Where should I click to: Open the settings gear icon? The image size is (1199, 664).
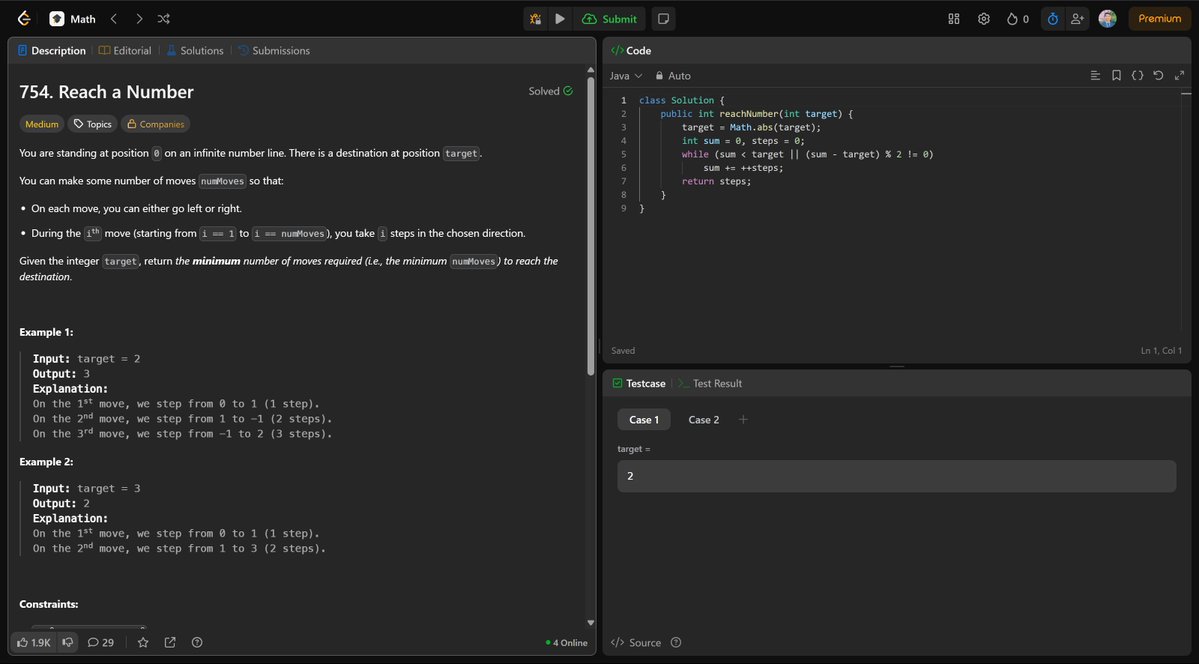click(x=984, y=18)
